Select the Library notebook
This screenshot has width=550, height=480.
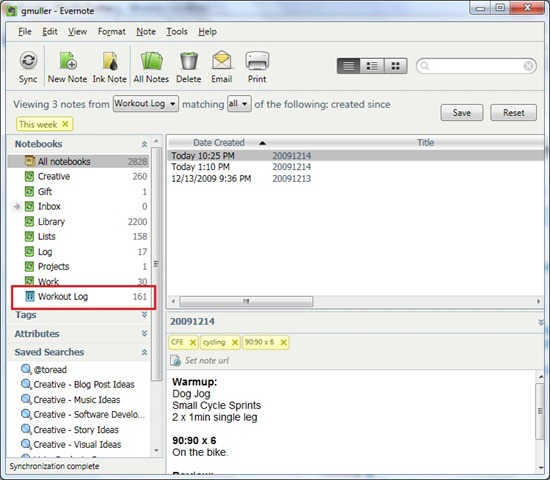[x=79, y=222]
